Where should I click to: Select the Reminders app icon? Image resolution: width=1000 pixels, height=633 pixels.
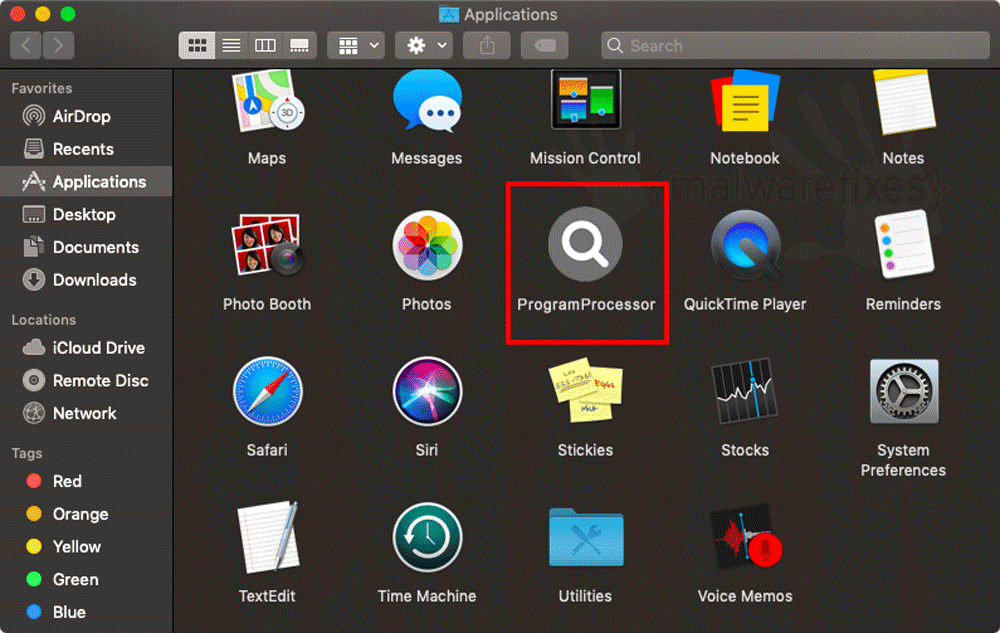pos(904,245)
